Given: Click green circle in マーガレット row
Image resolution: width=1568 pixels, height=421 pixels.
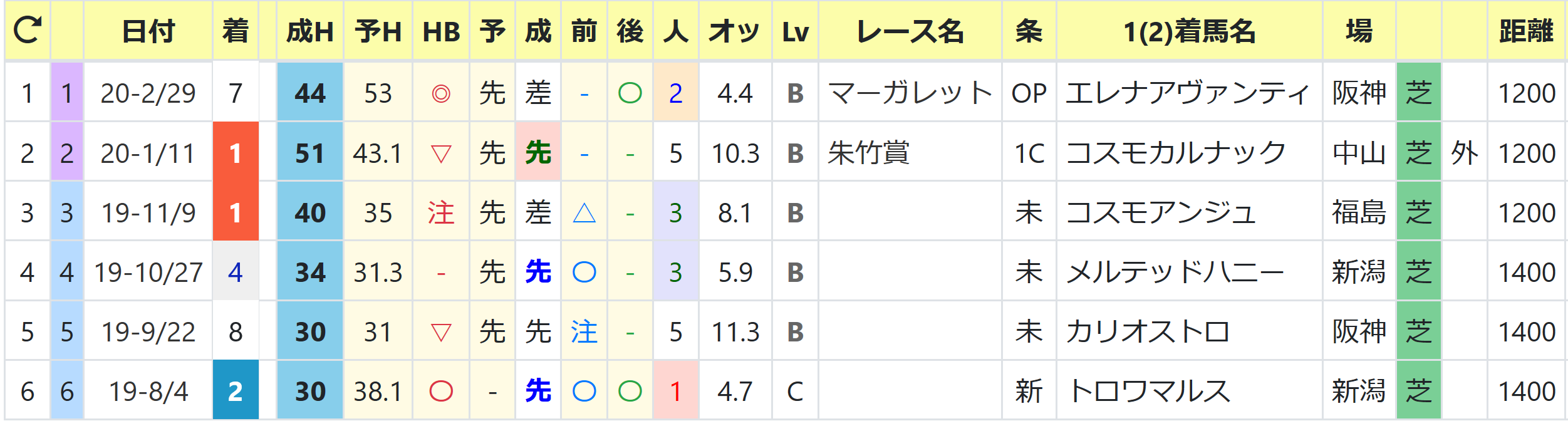Looking at the screenshot, I should [630, 93].
